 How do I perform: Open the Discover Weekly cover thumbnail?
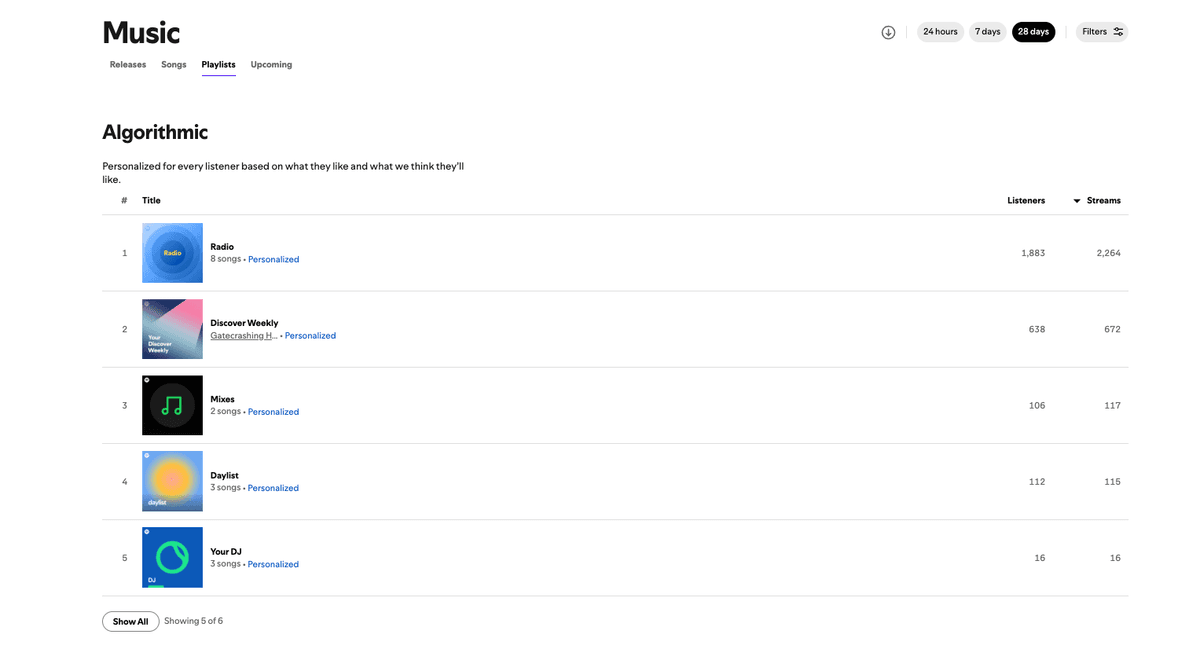tap(172, 329)
